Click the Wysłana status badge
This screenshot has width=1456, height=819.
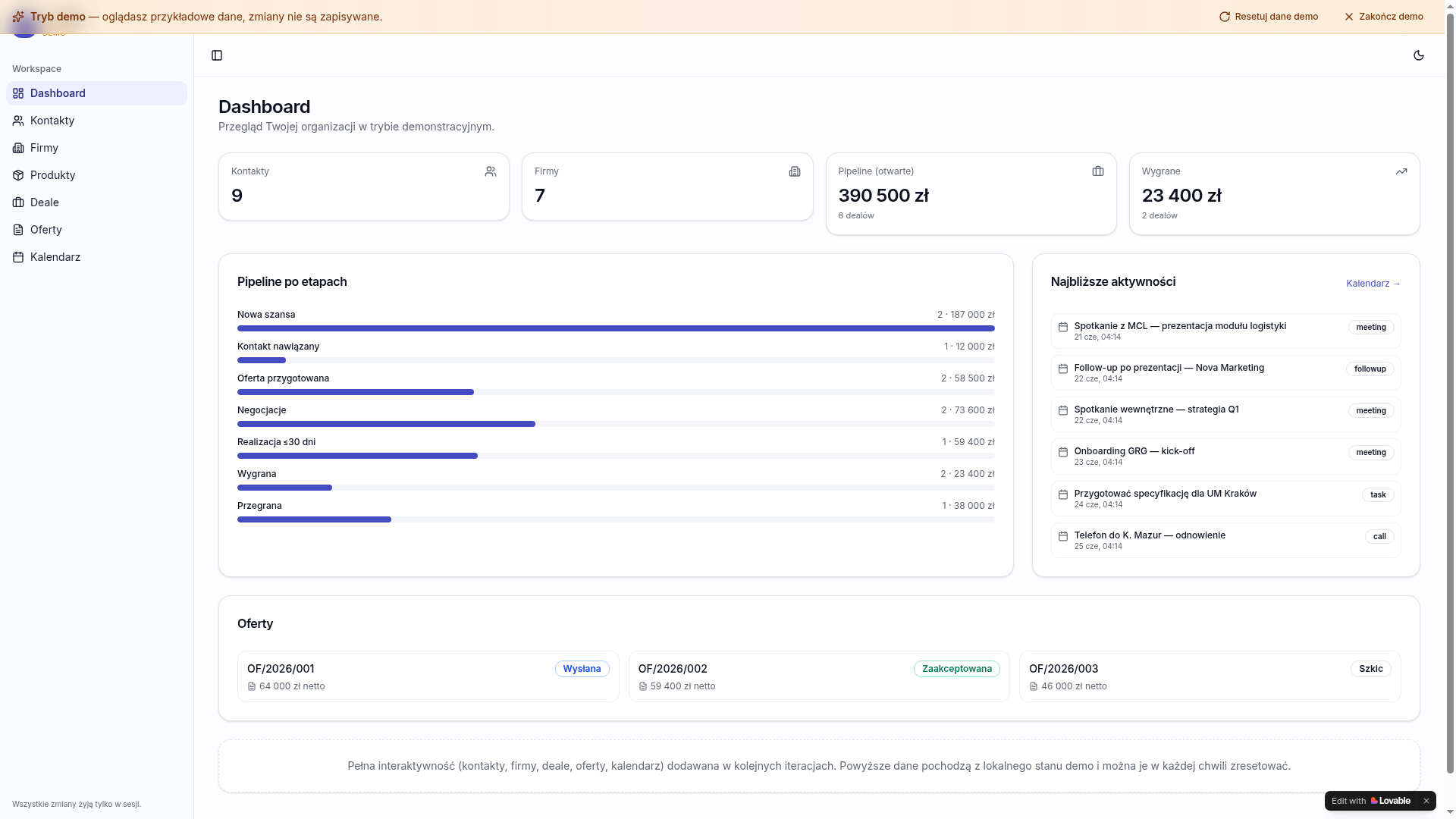[582, 669]
